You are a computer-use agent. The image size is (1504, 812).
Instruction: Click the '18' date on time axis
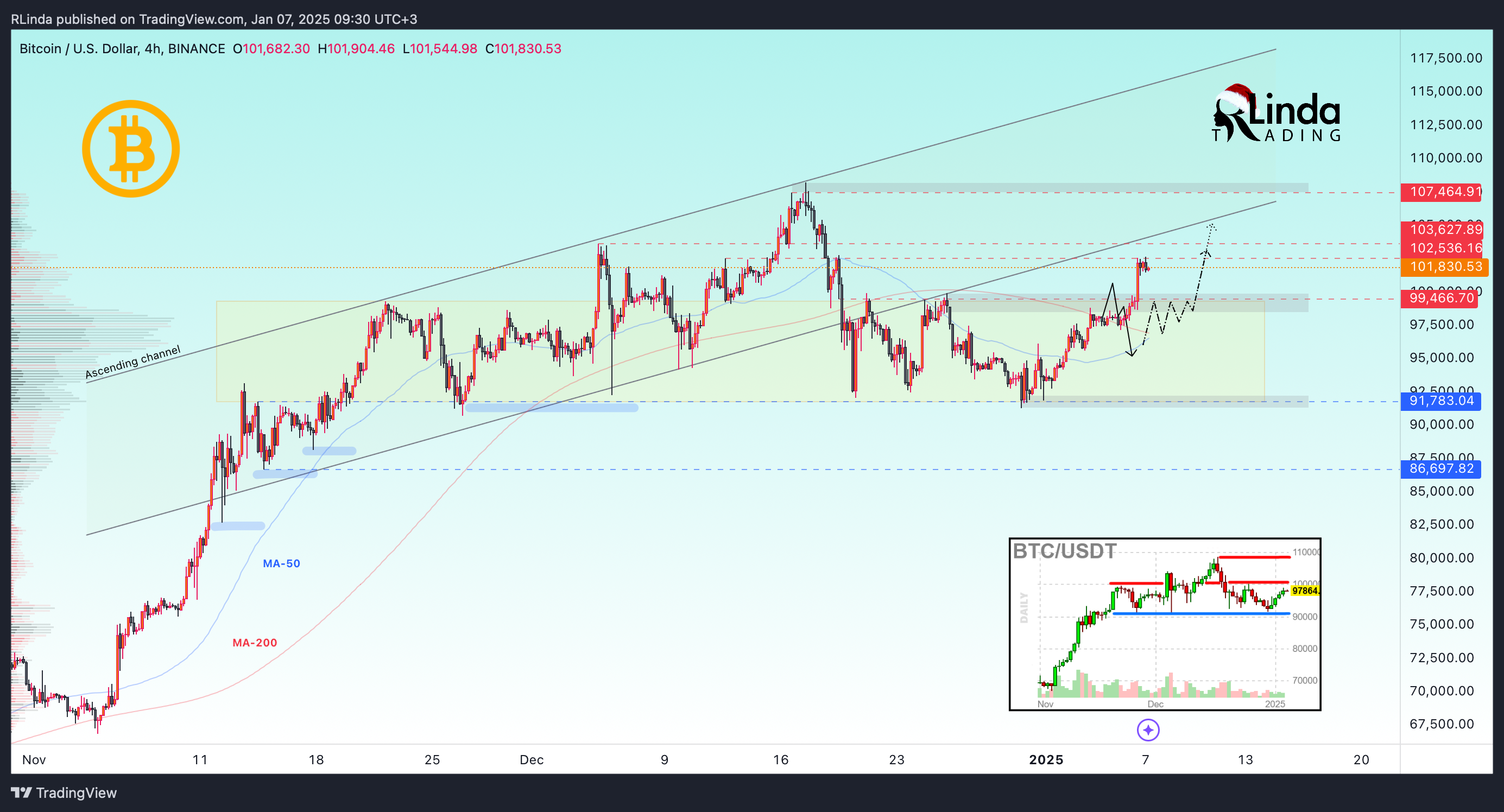coord(316,759)
